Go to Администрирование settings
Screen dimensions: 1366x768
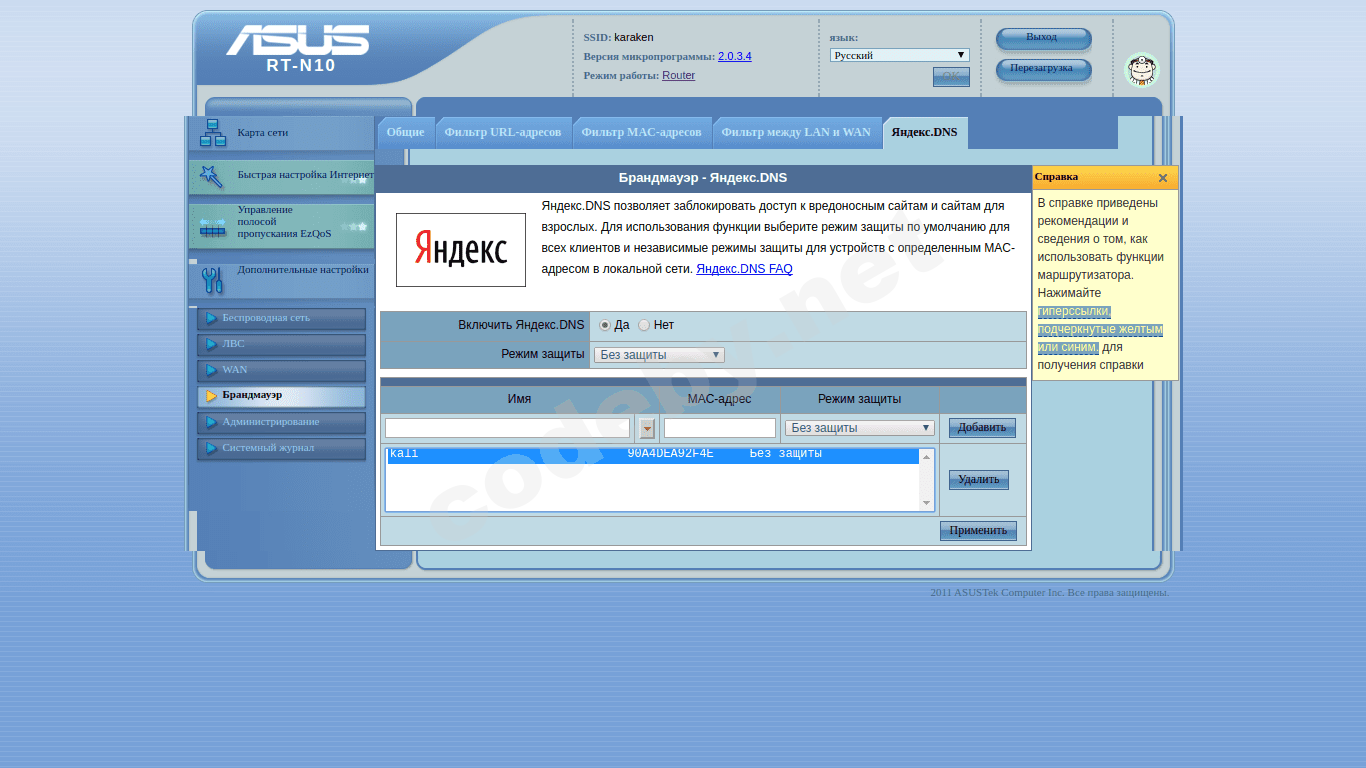(x=281, y=423)
